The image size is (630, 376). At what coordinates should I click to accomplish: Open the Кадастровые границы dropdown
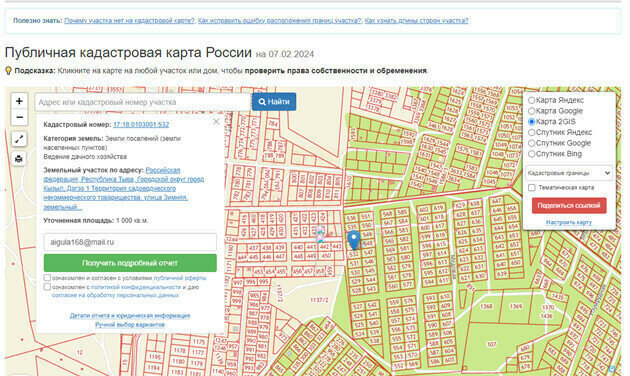click(569, 173)
